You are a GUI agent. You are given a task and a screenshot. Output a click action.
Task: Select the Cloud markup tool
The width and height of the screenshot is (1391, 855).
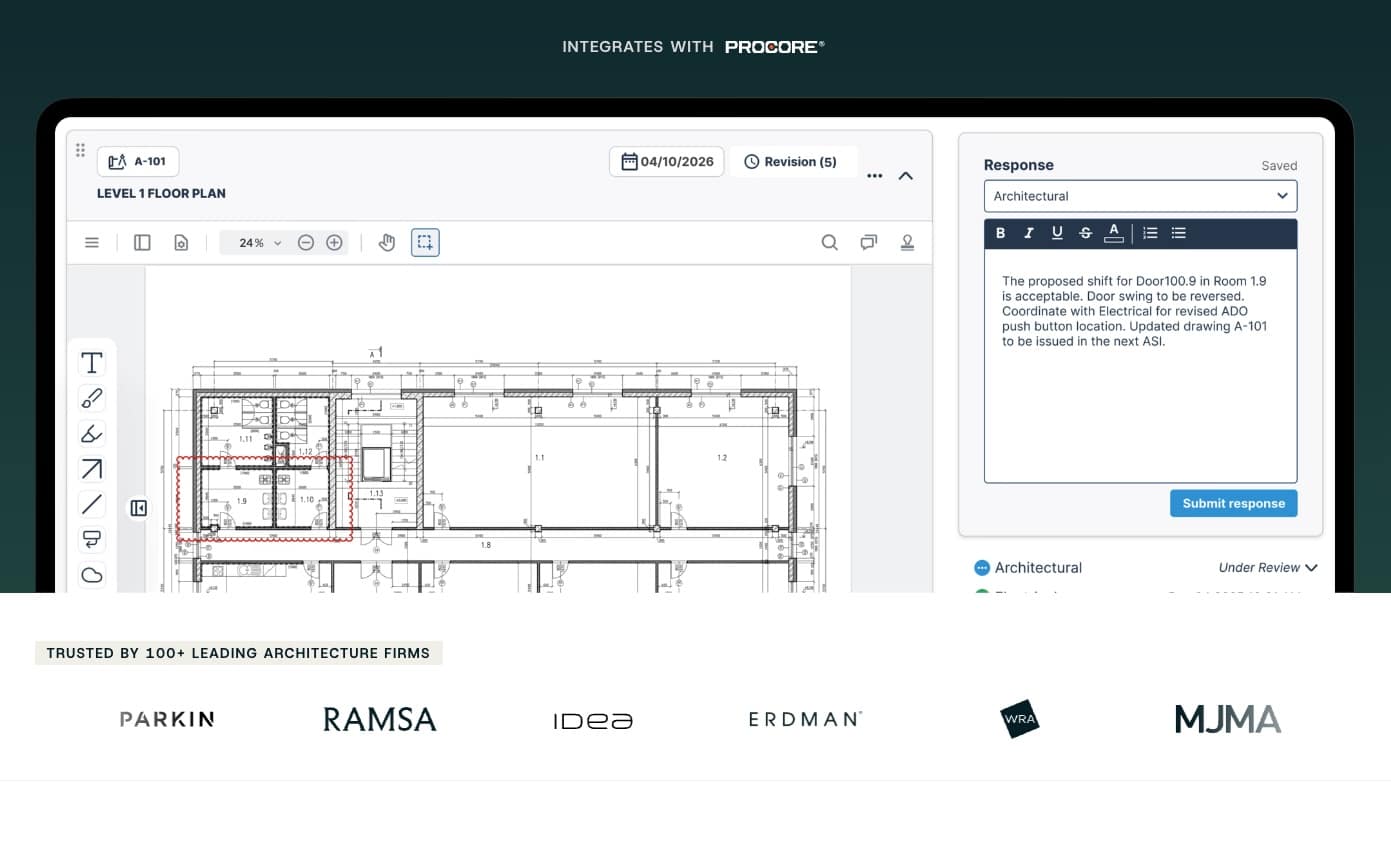92,575
